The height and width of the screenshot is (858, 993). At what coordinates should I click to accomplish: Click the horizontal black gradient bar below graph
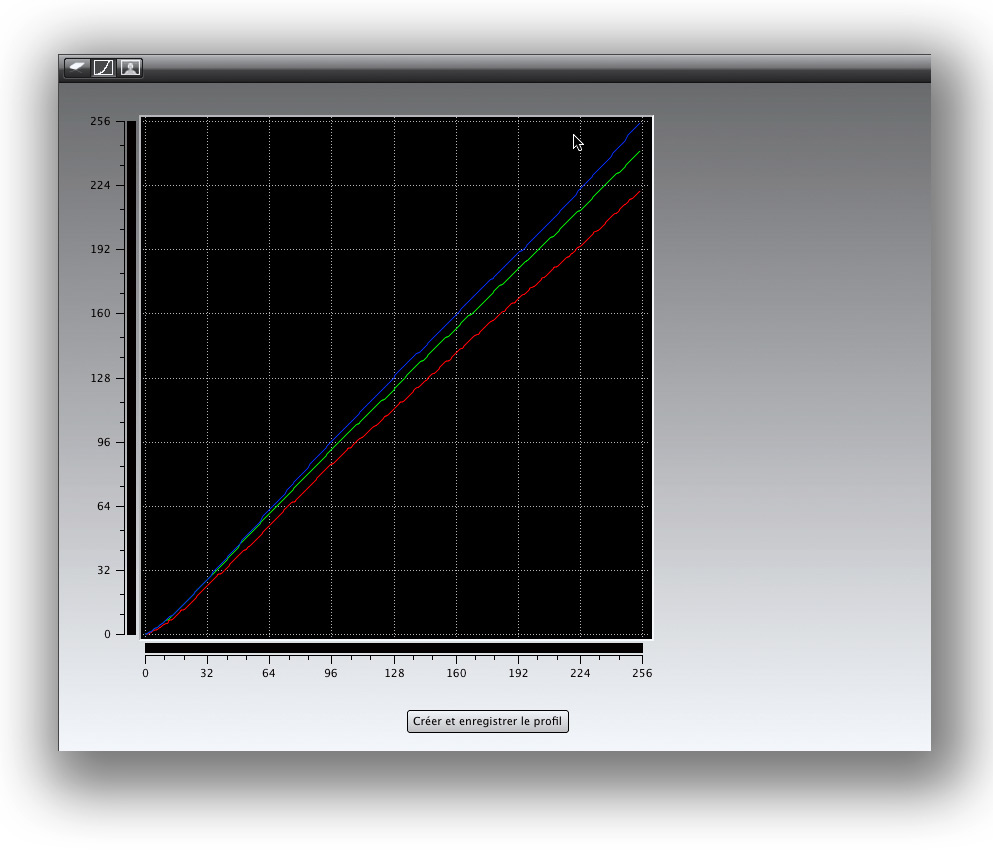click(x=394, y=648)
